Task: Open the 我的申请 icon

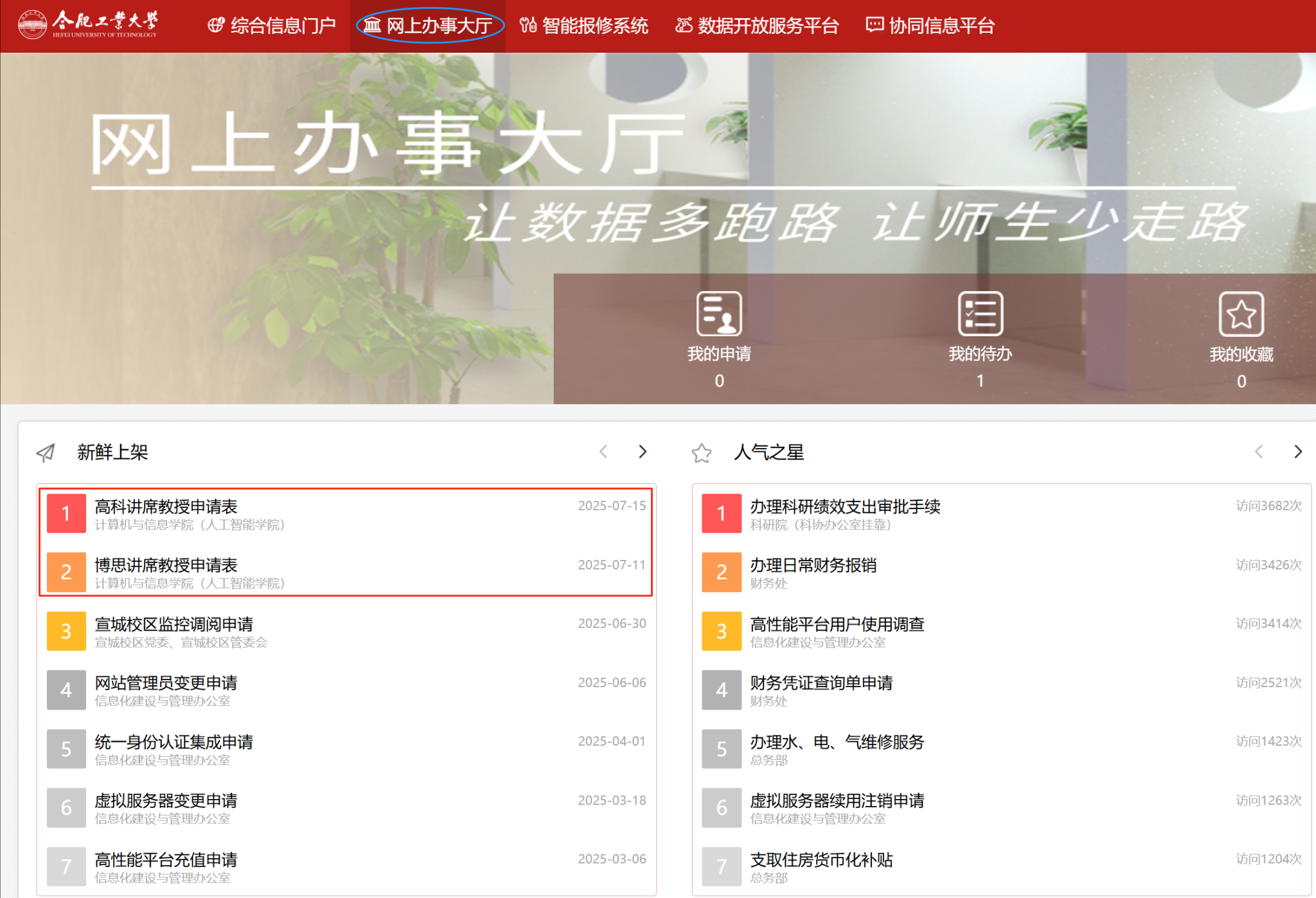Action: (719, 314)
